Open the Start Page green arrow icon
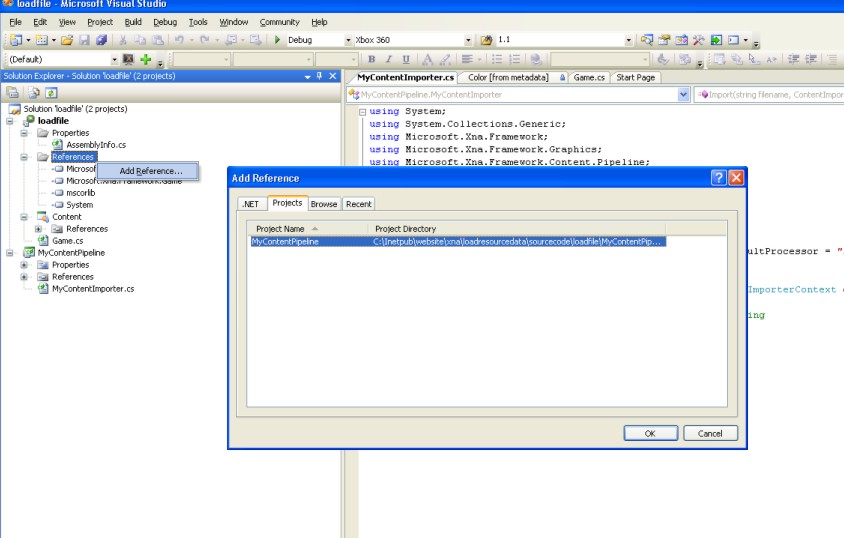The width and height of the screenshot is (844, 538). tap(716, 40)
